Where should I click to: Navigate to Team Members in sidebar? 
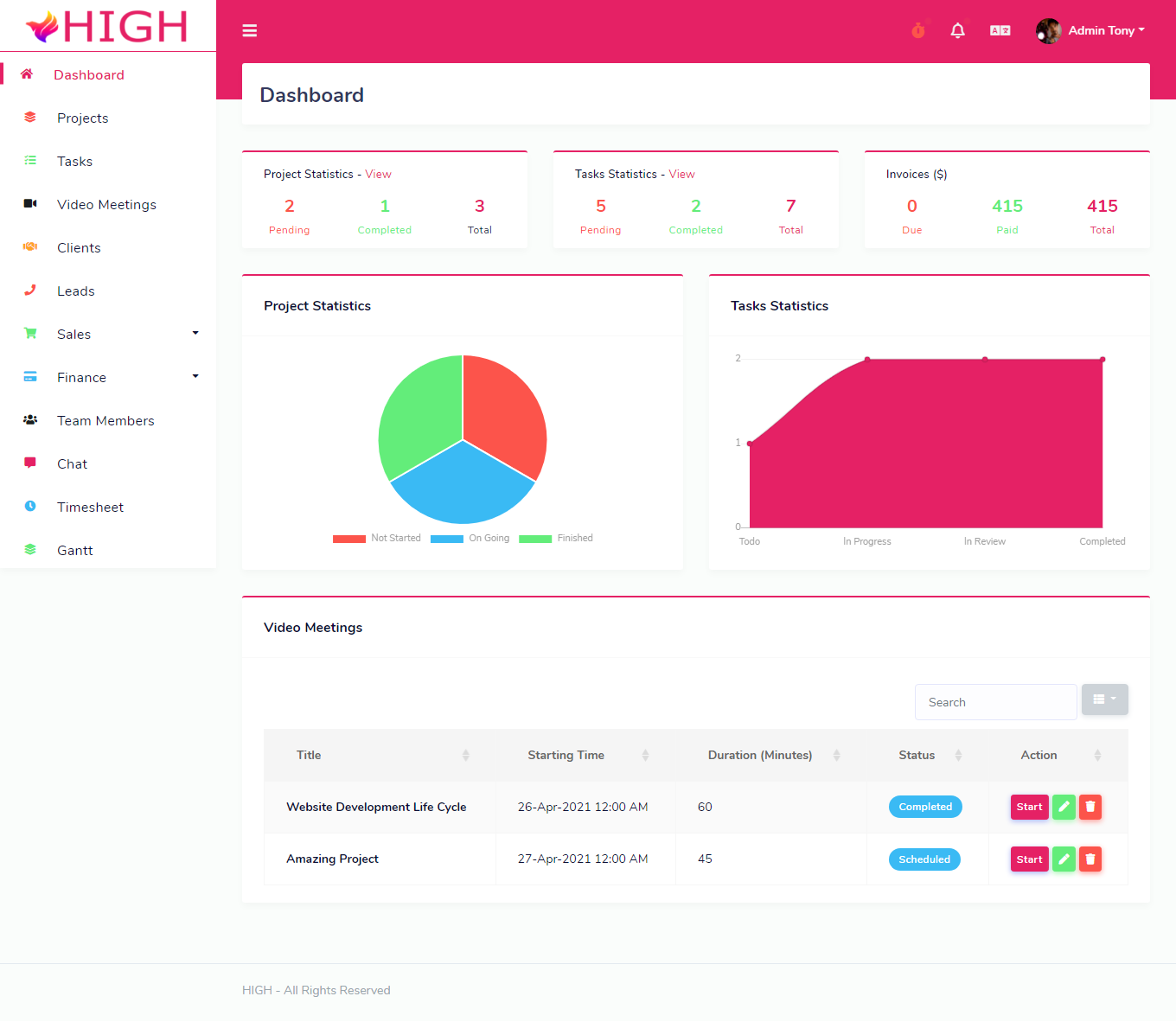(x=105, y=420)
